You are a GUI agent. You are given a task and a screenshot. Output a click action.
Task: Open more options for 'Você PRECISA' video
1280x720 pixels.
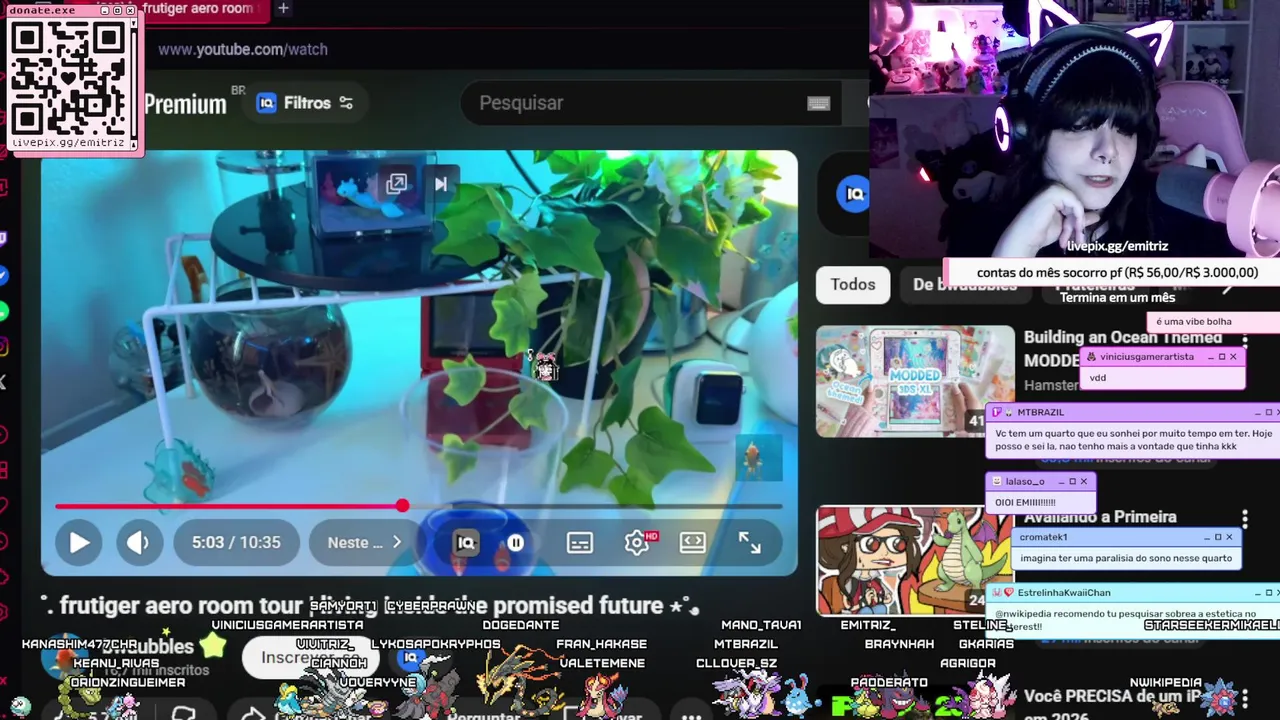point(1244,697)
